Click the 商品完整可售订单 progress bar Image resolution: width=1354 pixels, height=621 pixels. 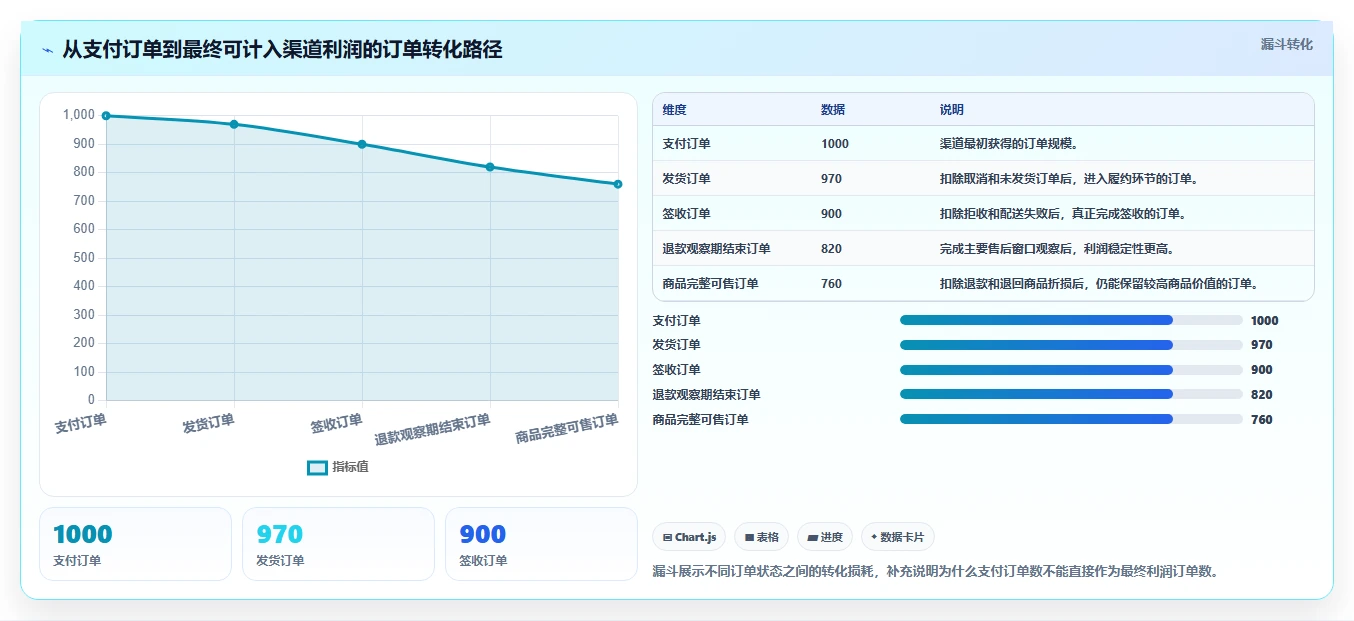[x=1071, y=419]
